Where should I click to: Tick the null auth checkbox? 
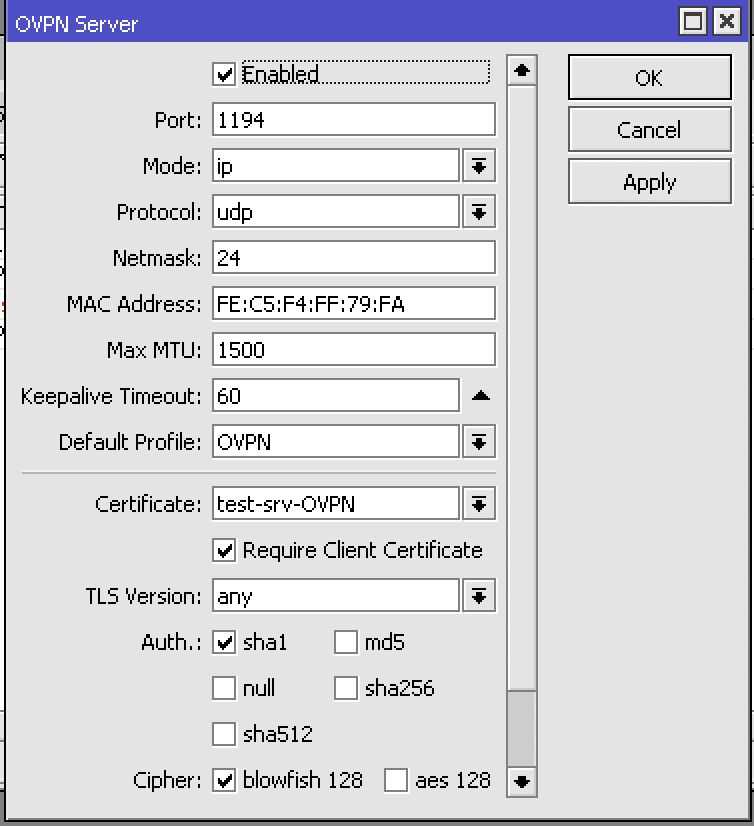[224, 688]
